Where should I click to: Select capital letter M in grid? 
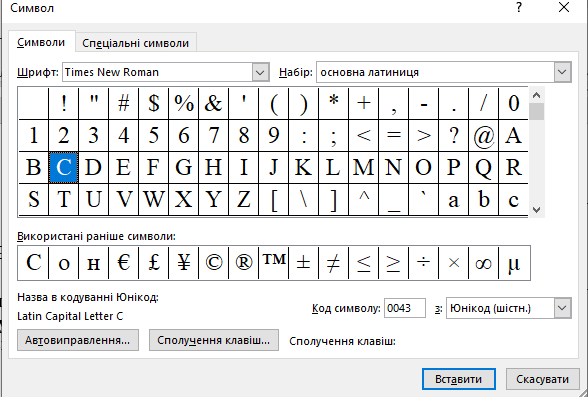click(364, 168)
